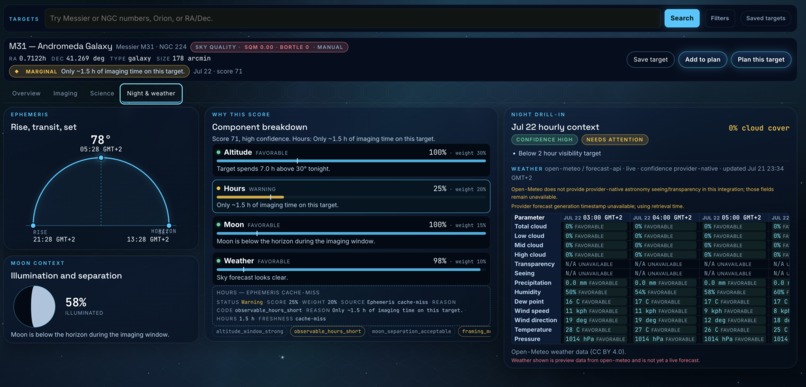Select the Hours warning component card
This screenshot has height=387, width=806.
[x=351, y=196]
